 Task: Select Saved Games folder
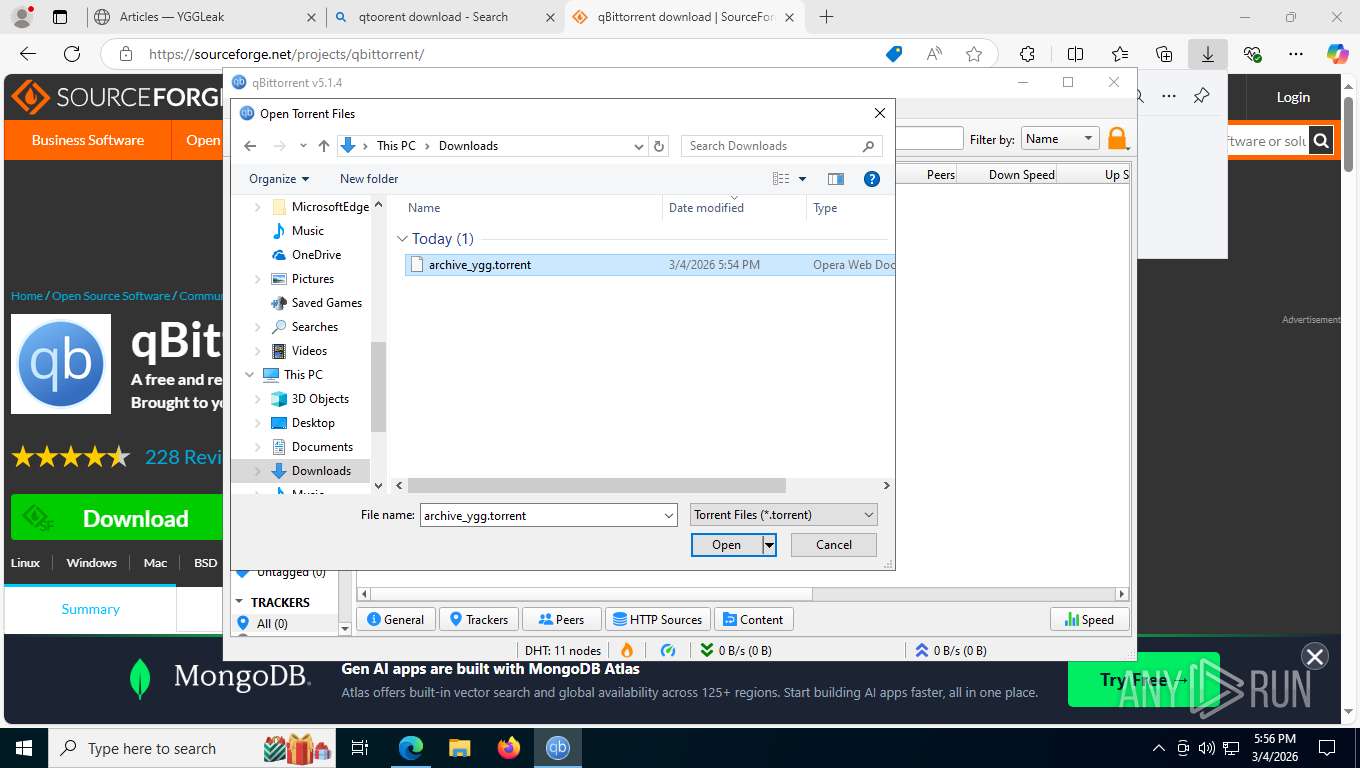point(326,303)
